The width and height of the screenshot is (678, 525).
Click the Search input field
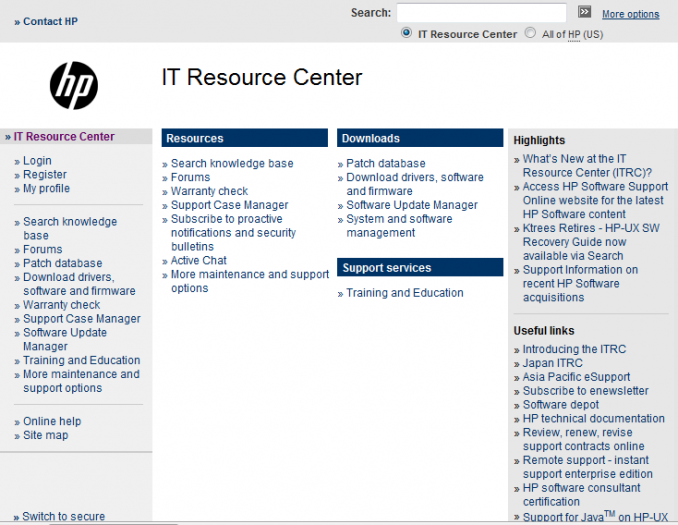(x=481, y=13)
